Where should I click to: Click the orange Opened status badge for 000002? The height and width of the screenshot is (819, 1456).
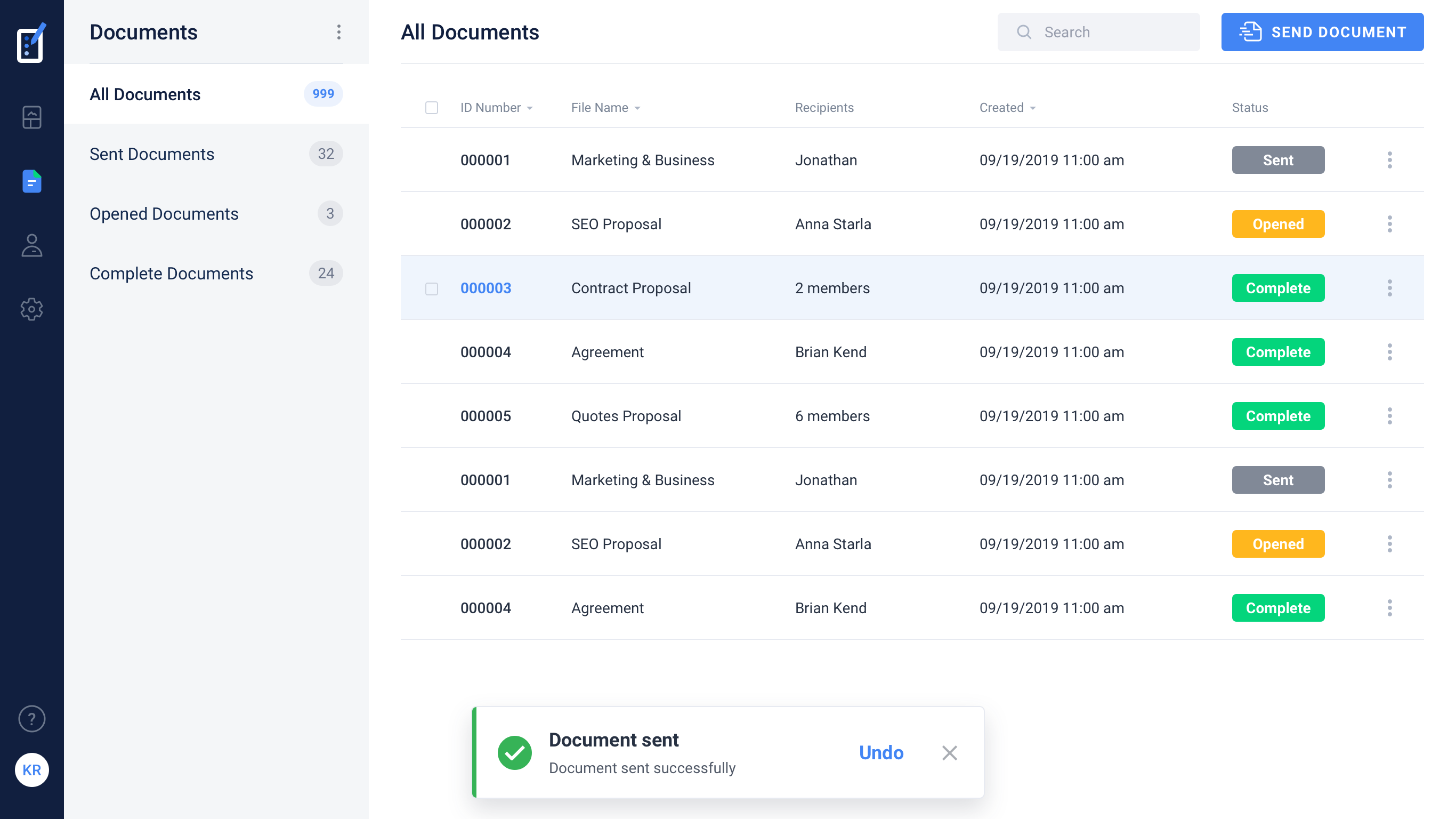1278,224
